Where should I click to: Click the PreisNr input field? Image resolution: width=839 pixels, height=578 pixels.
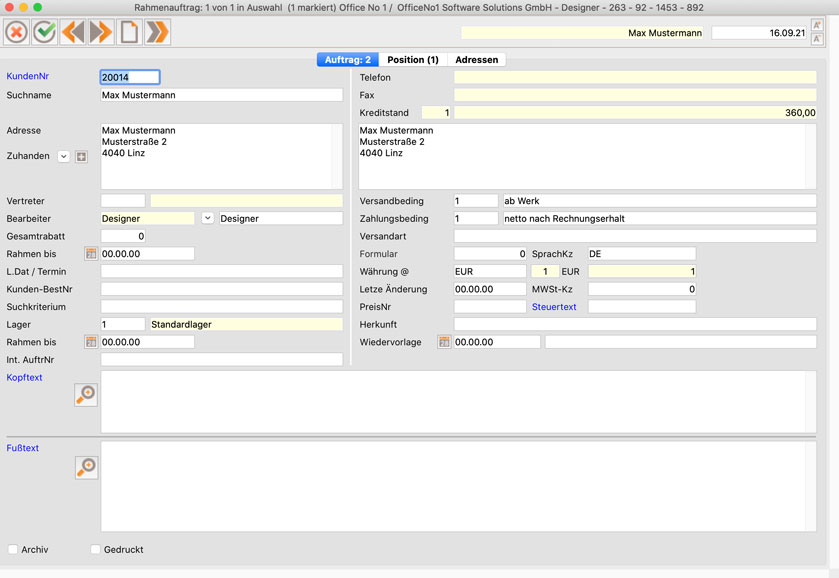pyautogui.click(x=490, y=307)
